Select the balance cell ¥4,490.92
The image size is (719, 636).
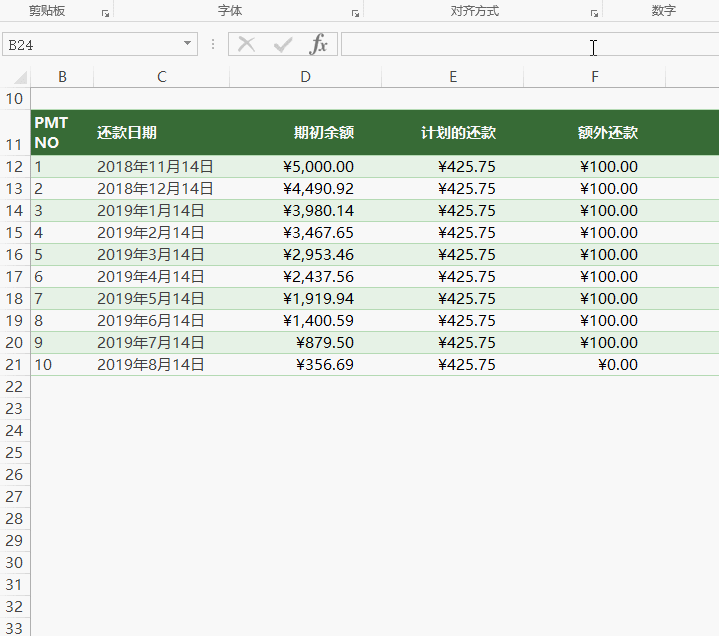(x=305, y=188)
